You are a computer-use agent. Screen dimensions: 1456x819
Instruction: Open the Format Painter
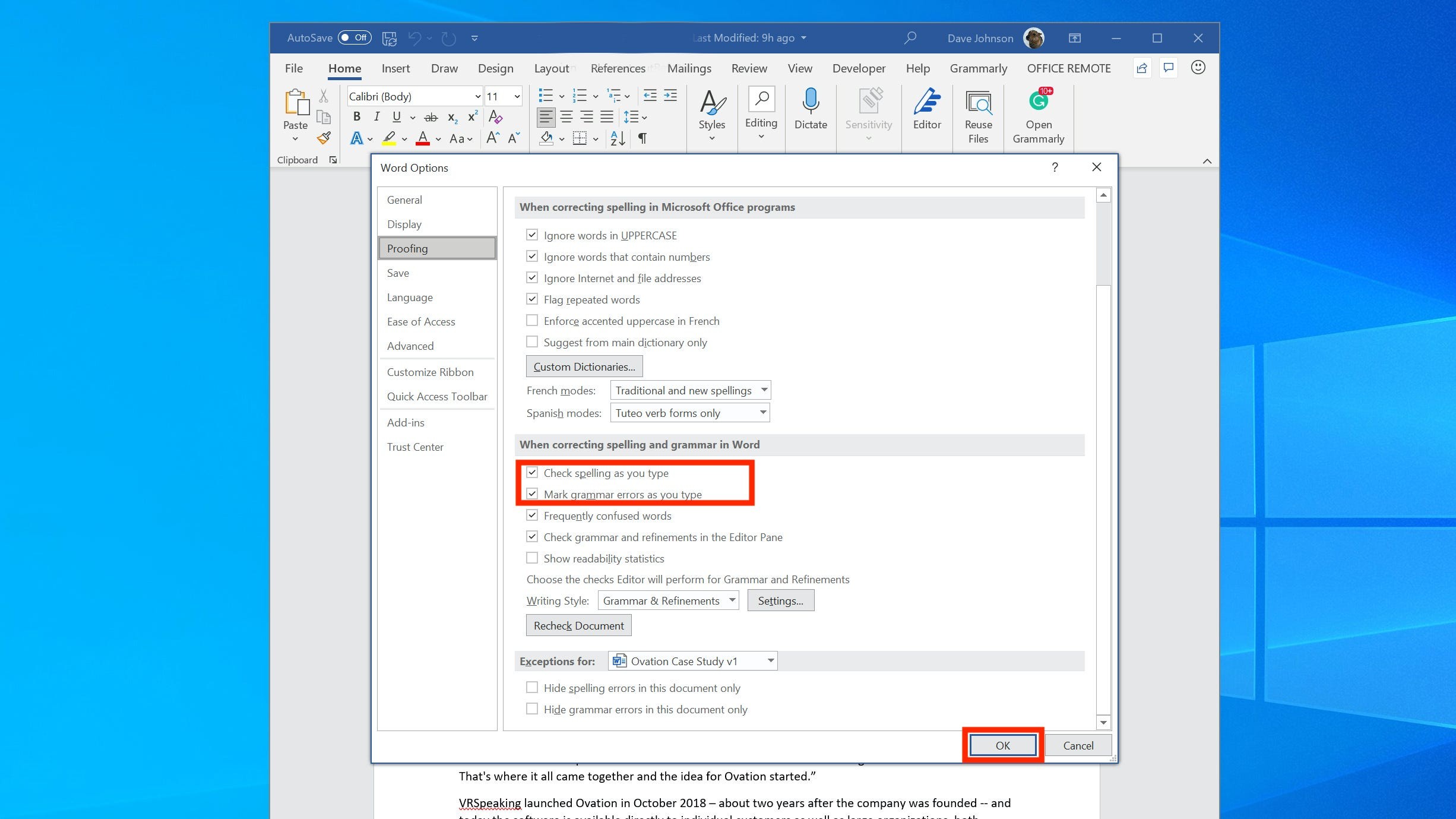(x=324, y=137)
